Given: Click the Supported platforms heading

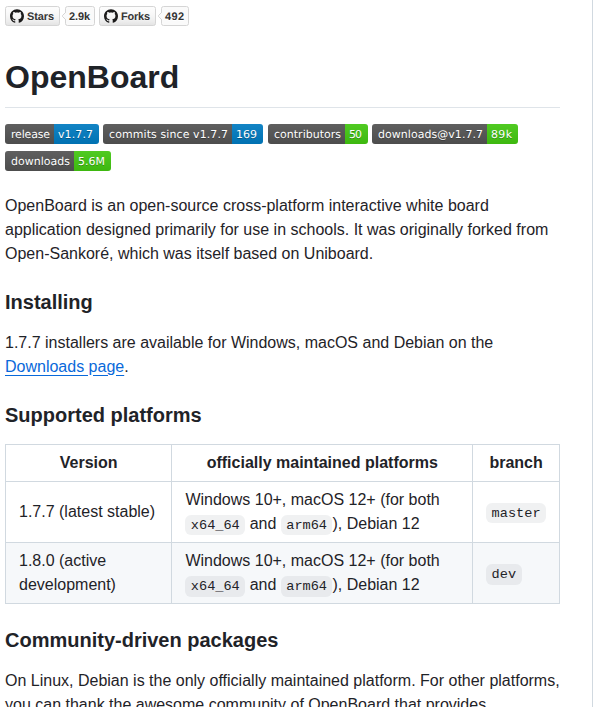Looking at the screenshot, I should tap(103, 415).
